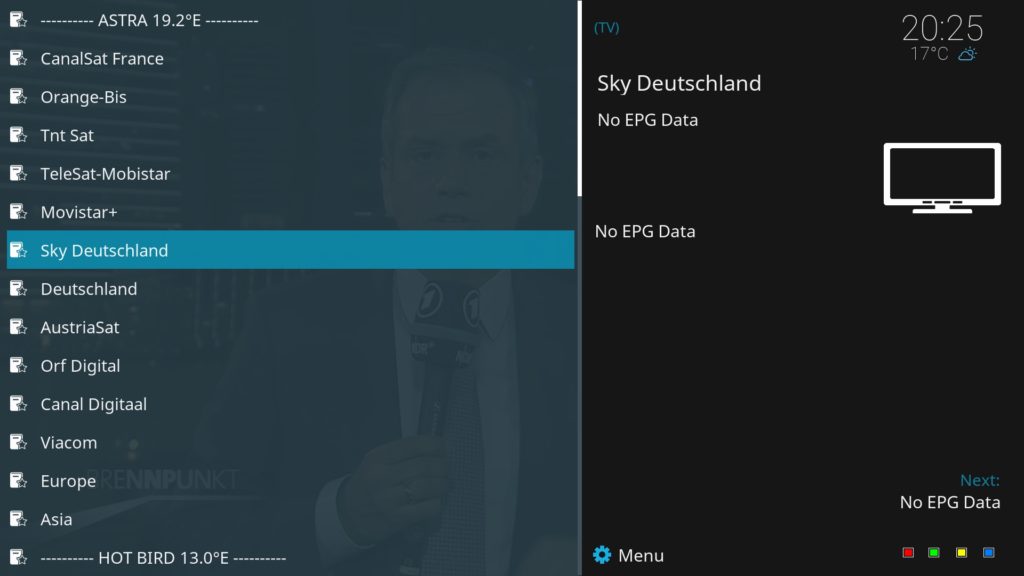Click the yellow color button
This screenshot has width=1024, height=576.
961,552
